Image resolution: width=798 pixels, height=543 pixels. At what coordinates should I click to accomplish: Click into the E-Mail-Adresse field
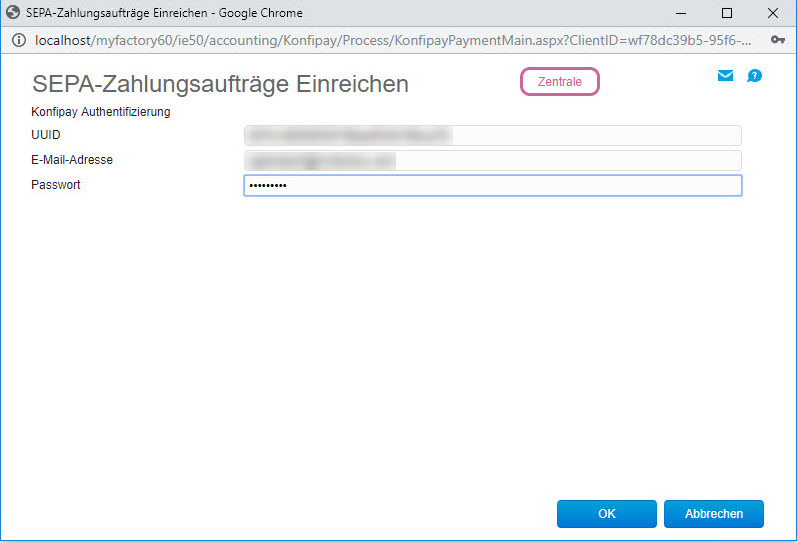point(492,160)
